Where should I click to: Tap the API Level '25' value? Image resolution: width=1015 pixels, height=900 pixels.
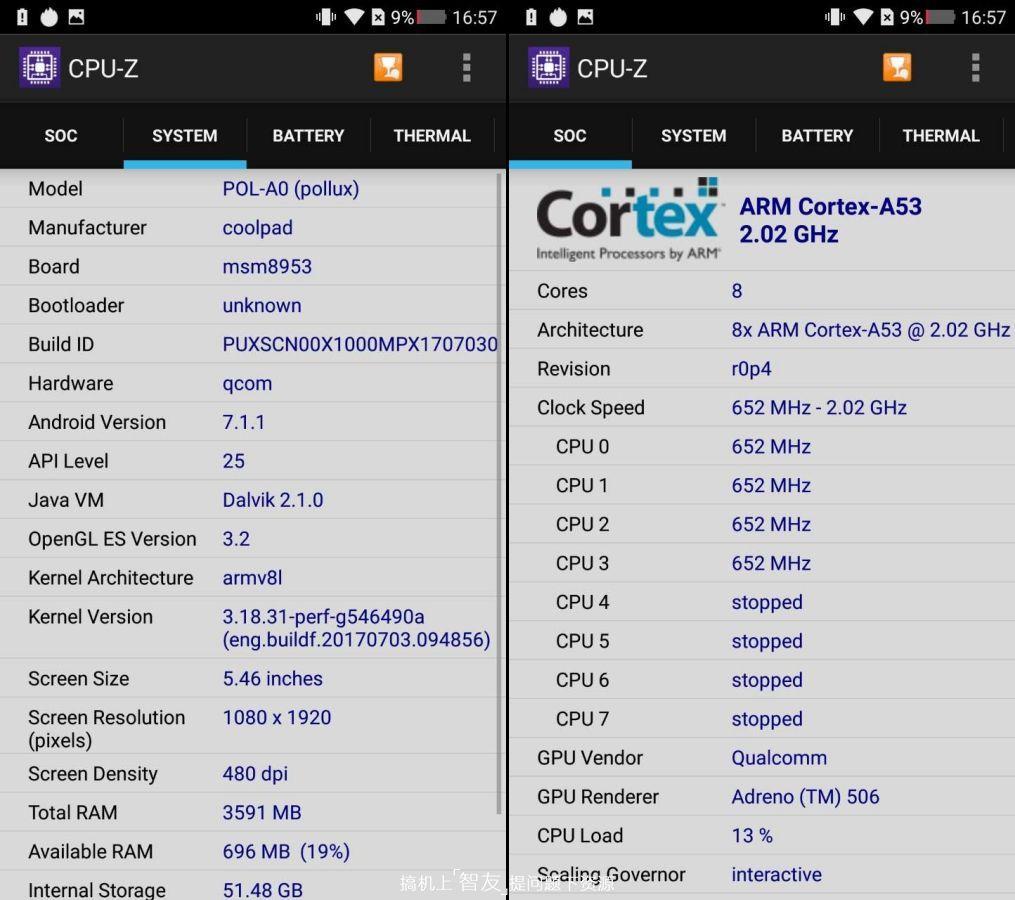click(x=233, y=461)
